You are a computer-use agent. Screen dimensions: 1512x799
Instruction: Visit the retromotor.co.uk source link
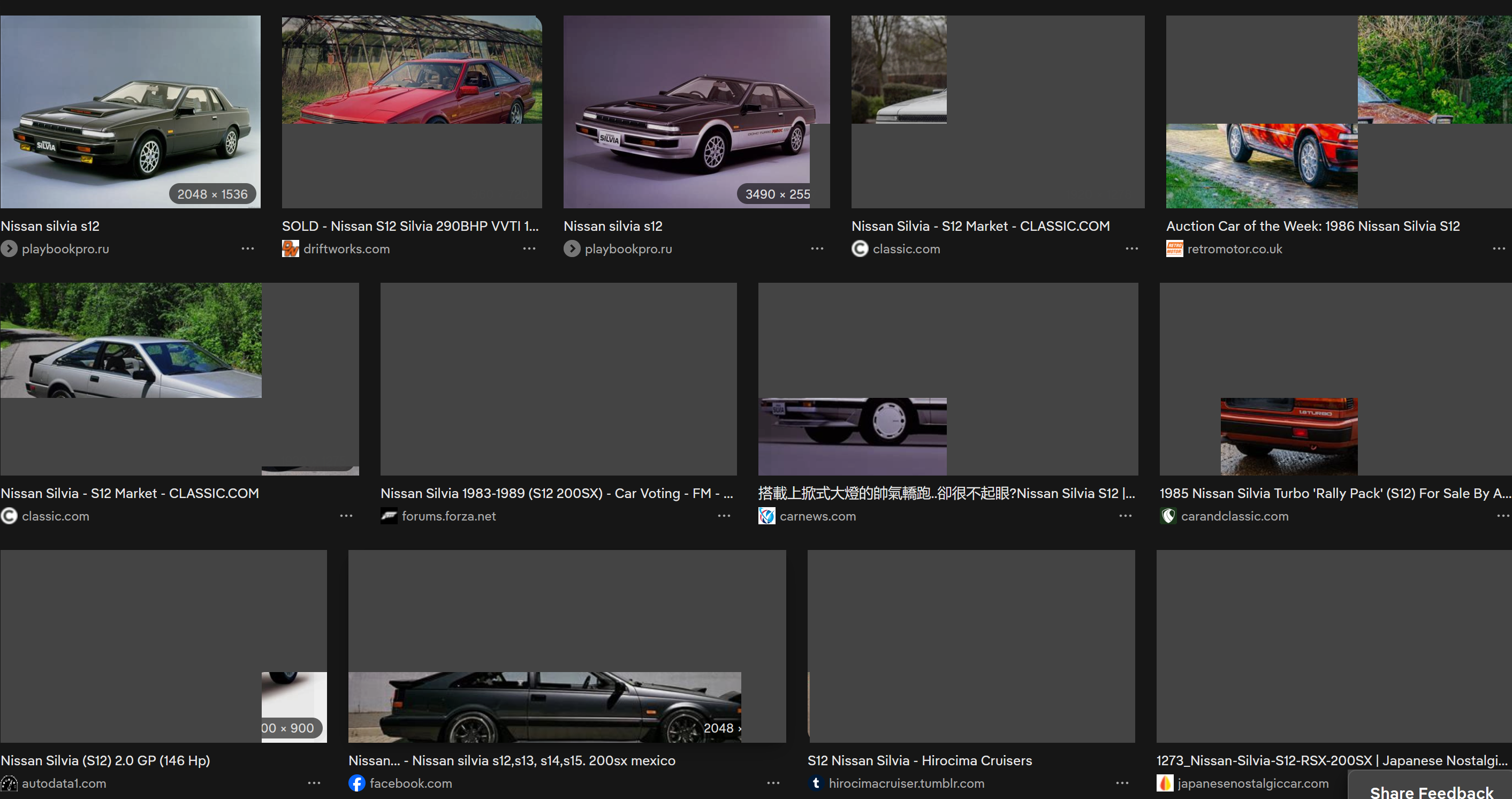pyautogui.click(x=1234, y=249)
